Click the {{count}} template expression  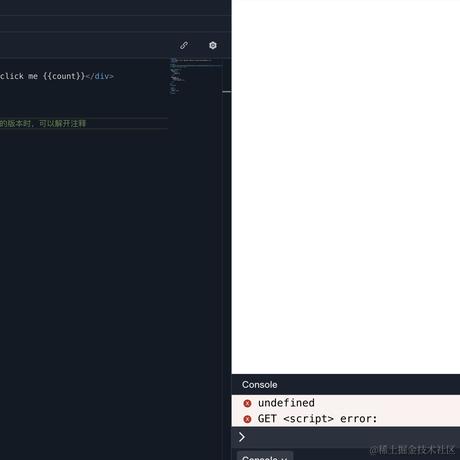[64, 76]
